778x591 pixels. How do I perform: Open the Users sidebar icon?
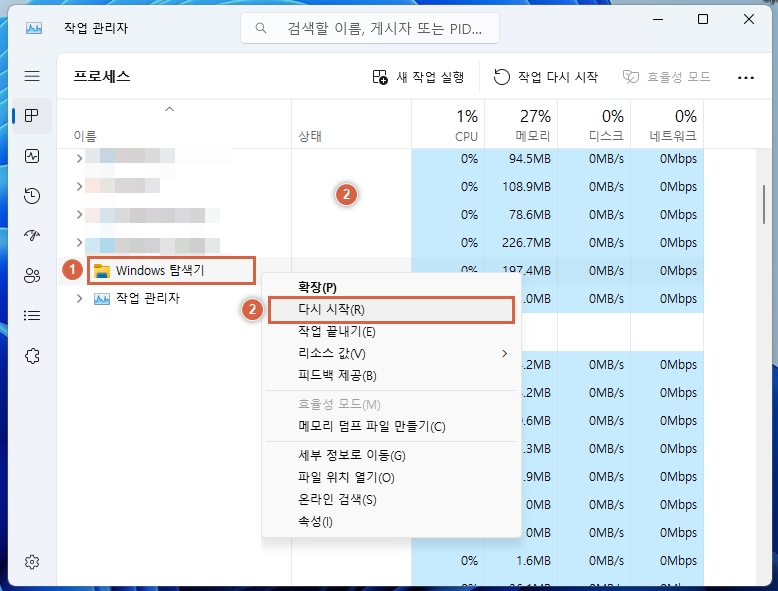(x=32, y=275)
